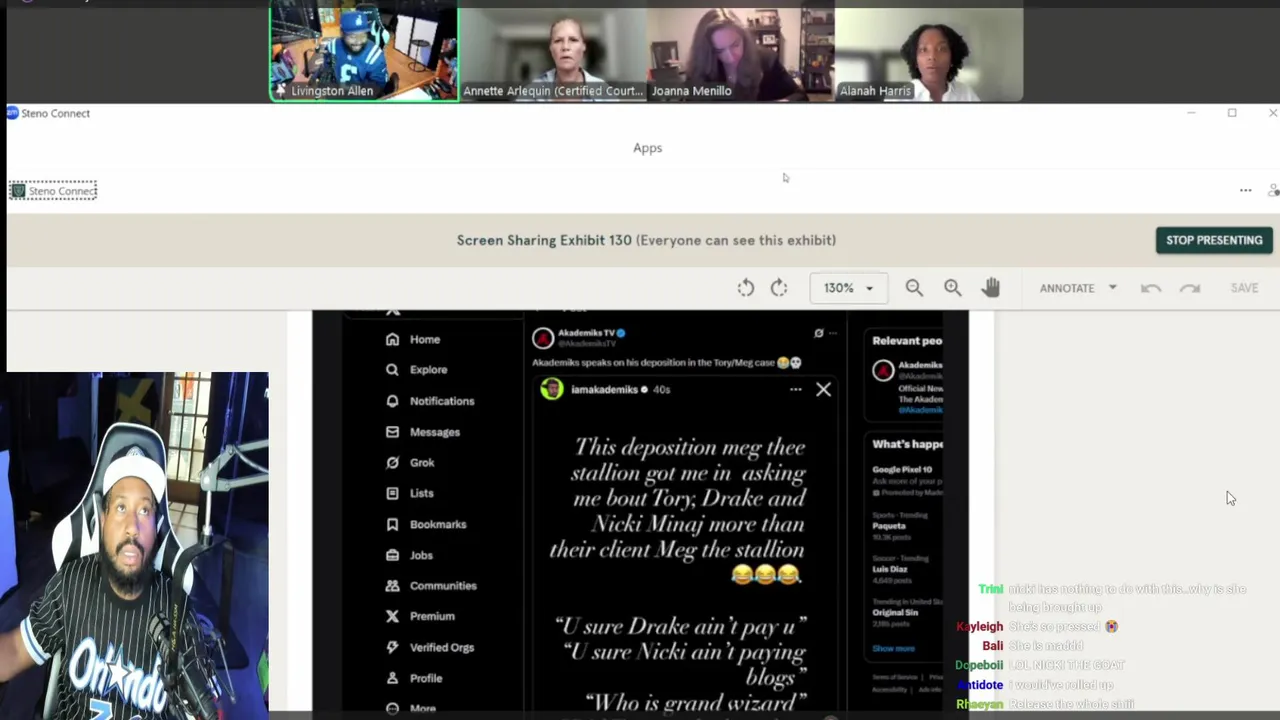Select Livingston Allen video tile
The height and width of the screenshot is (720, 1280).
364,54
